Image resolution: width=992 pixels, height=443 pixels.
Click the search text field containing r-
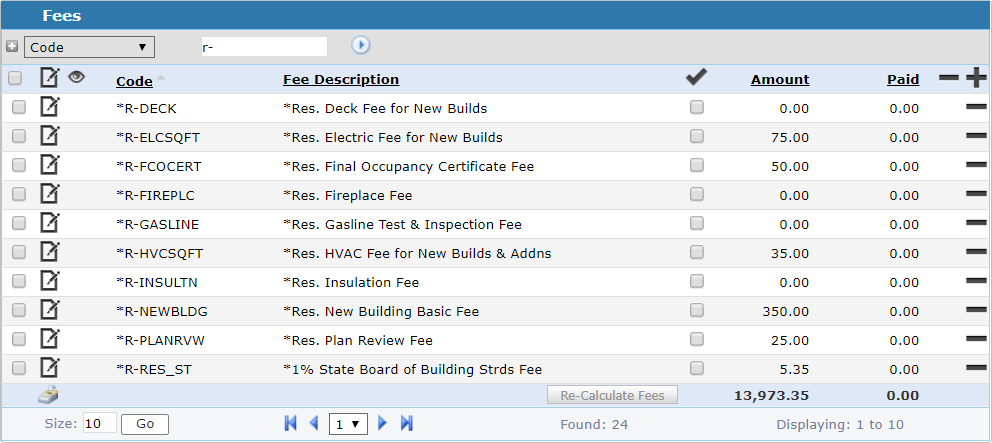click(263, 46)
